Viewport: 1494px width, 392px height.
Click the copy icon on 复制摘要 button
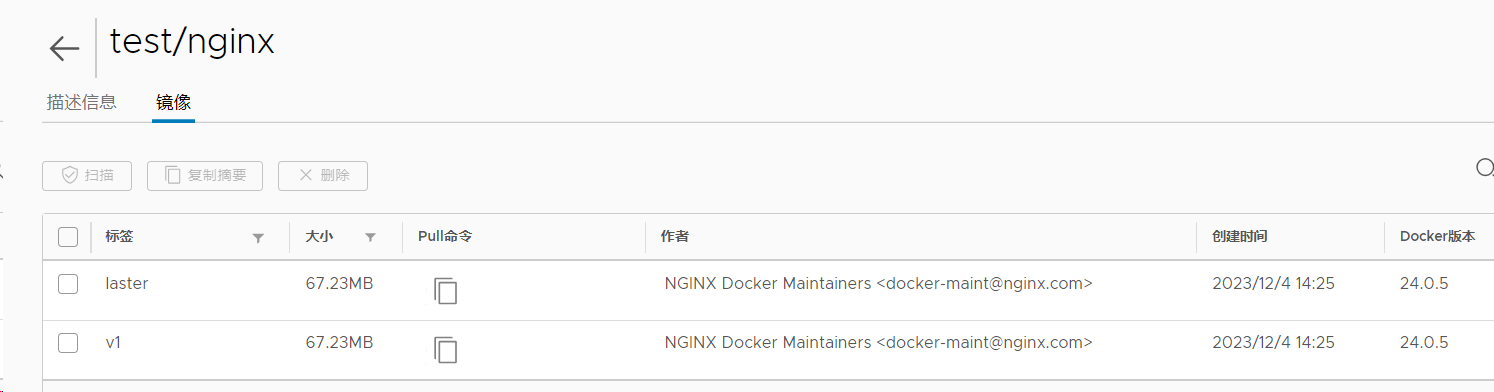[x=173, y=175]
